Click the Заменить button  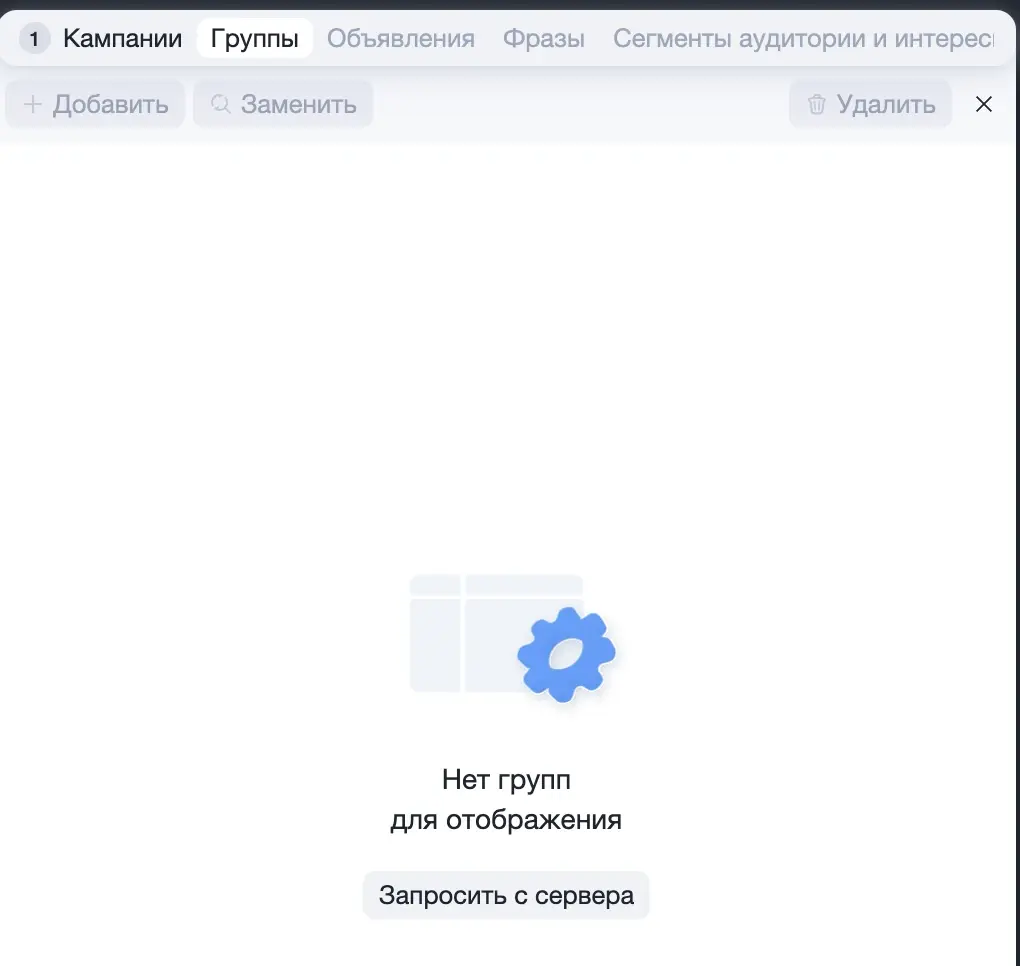(283, 104)
